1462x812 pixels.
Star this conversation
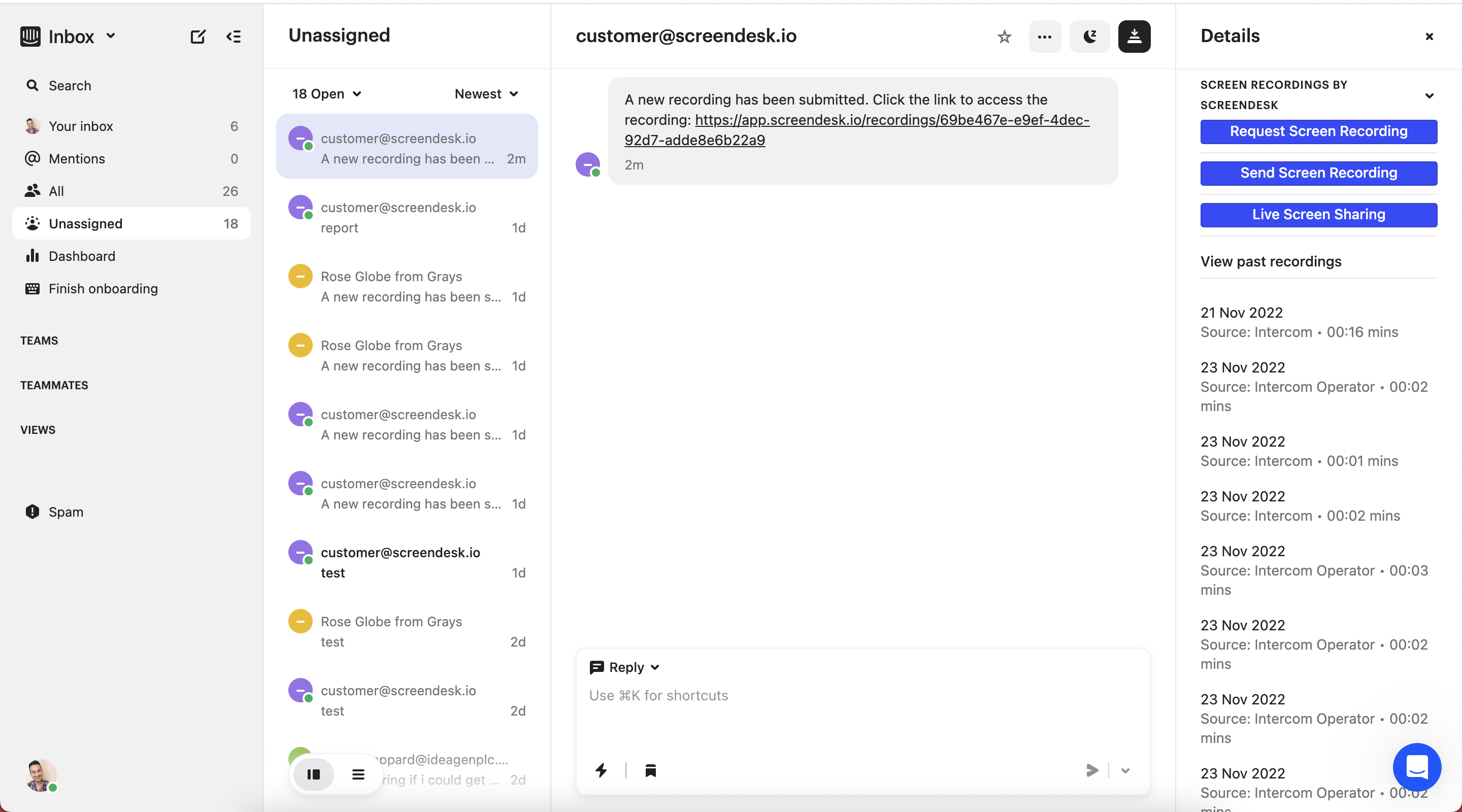[1004, 37]
